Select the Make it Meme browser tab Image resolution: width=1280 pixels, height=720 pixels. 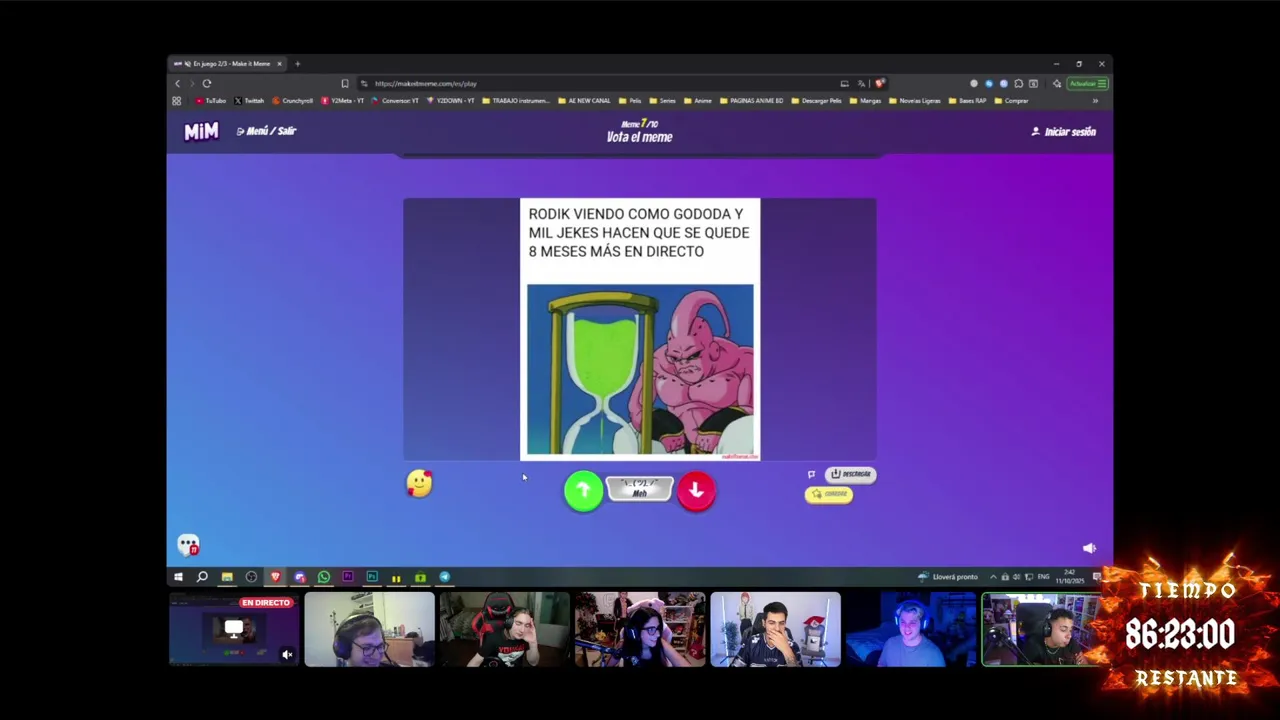(227, 64)
